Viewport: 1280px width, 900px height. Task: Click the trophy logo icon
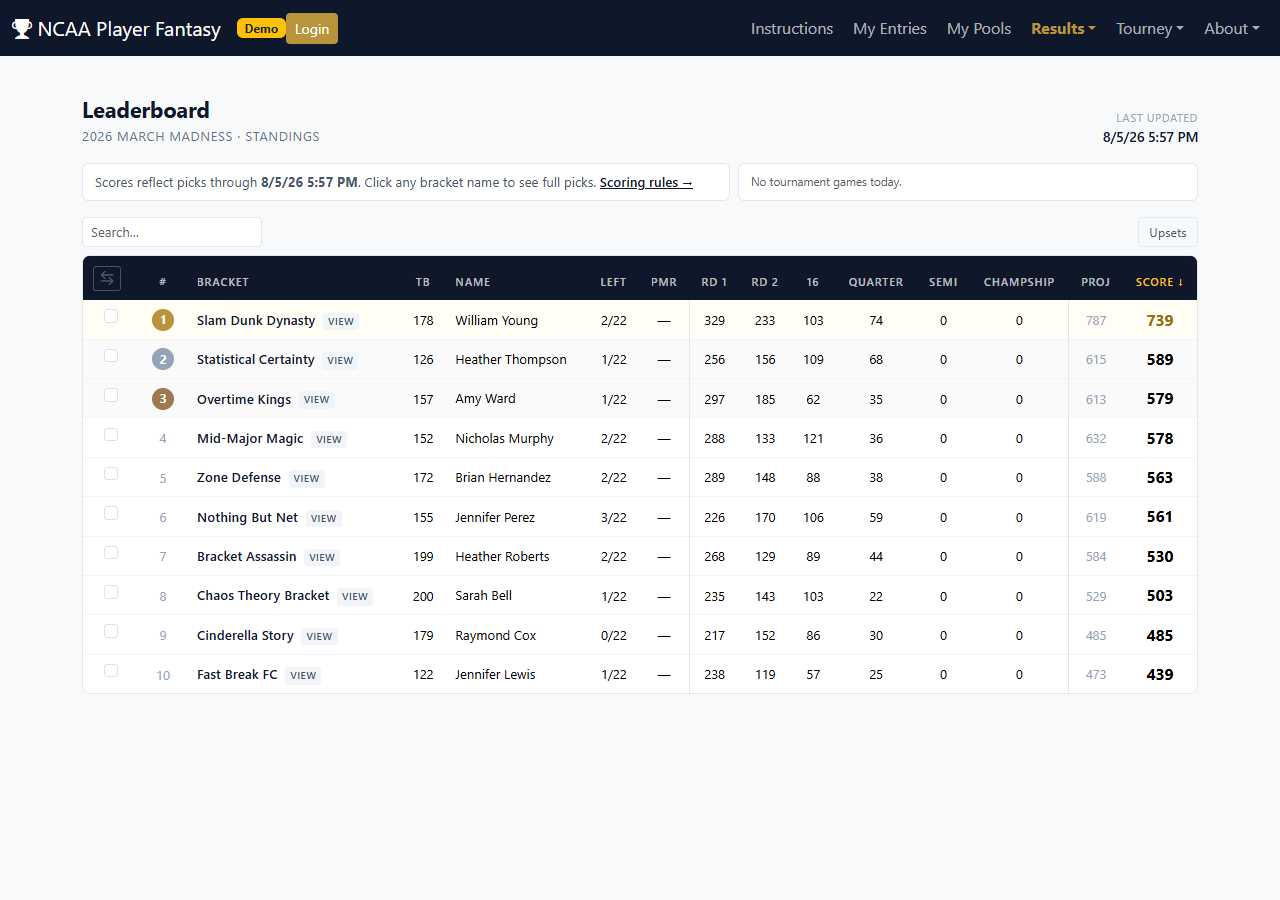coord(22,29)
